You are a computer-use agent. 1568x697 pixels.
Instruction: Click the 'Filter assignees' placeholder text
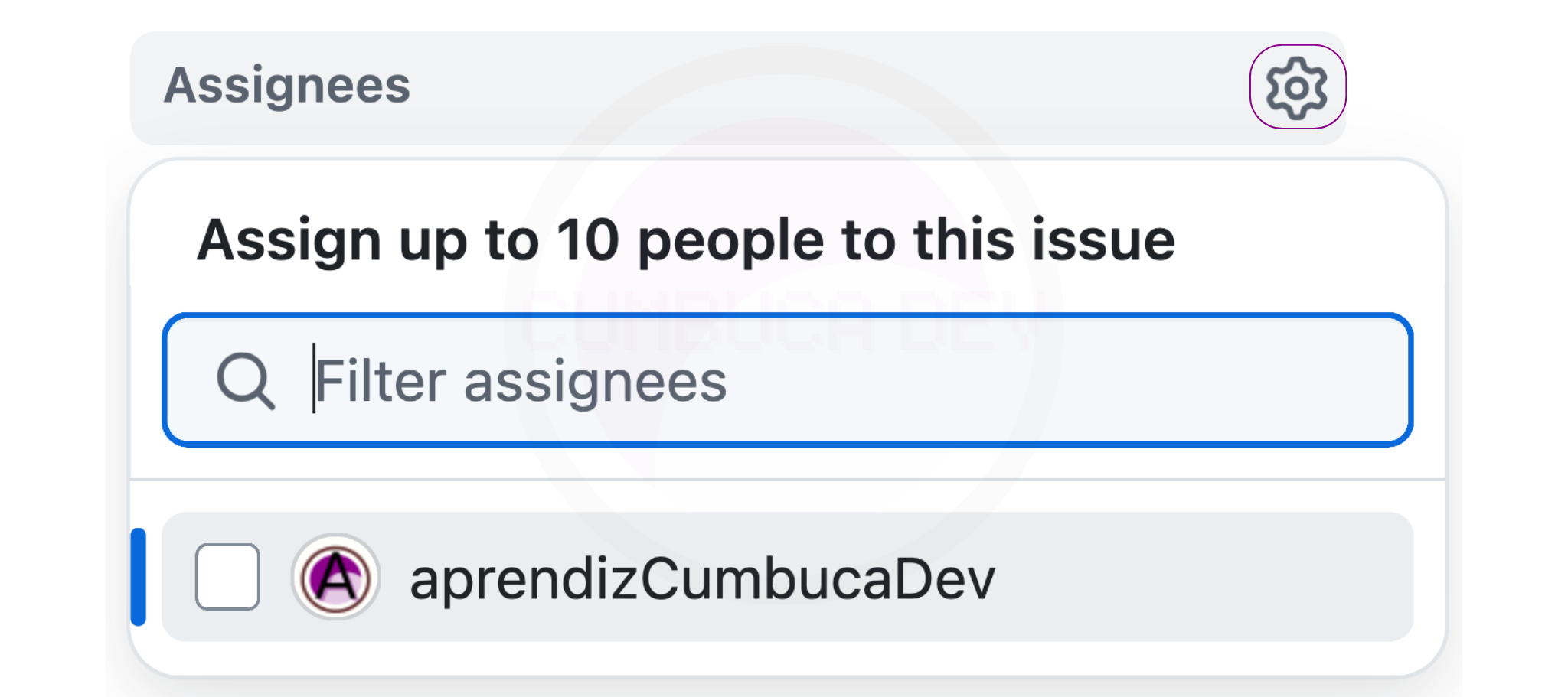click(521, 382)
